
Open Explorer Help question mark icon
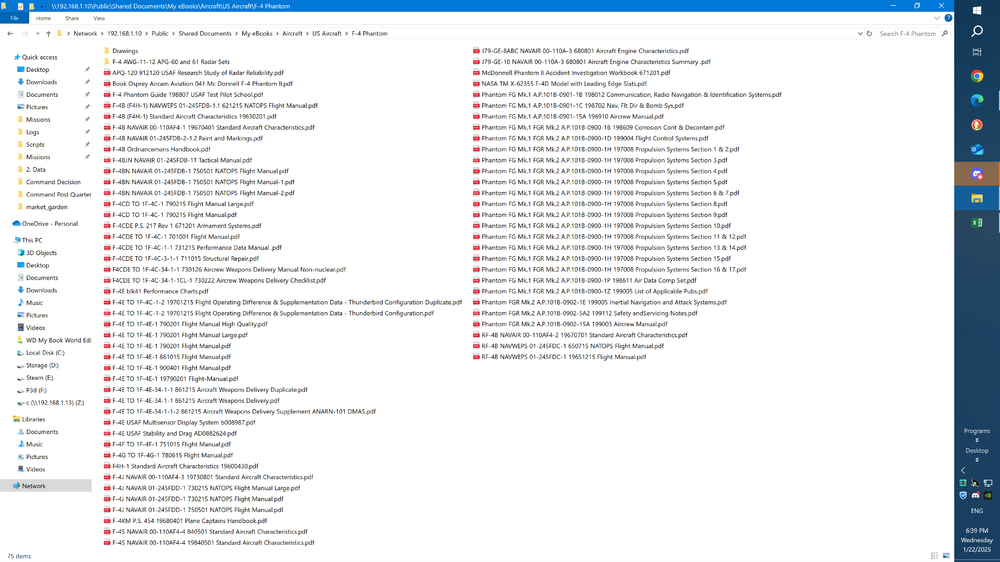point(948,18)
